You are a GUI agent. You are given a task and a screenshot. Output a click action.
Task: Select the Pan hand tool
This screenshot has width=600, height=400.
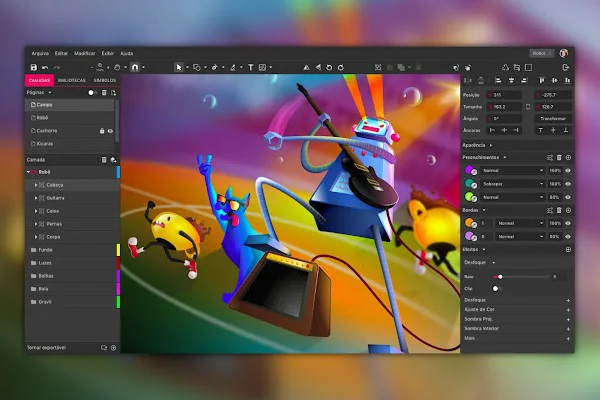pyautogui.click(x=117, y=67)
